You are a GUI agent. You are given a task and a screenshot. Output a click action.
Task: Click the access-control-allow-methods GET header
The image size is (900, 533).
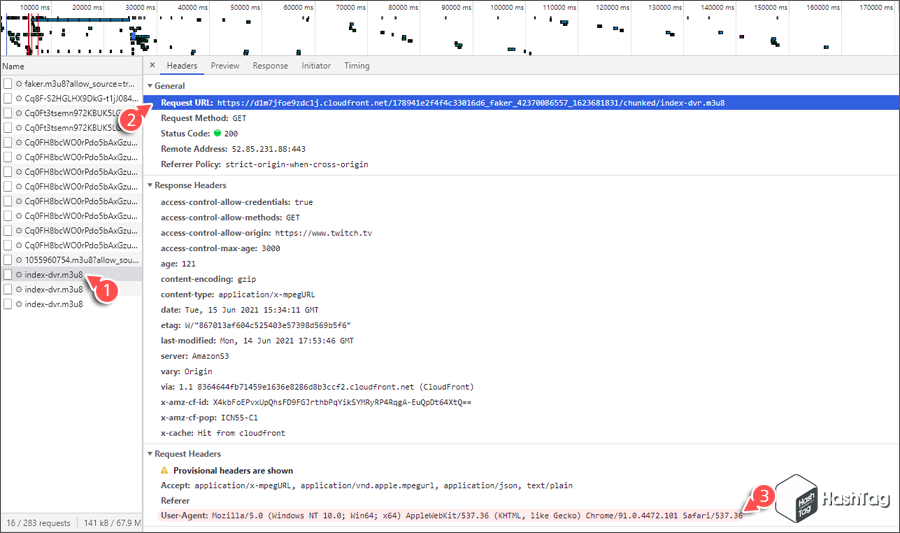(x=230, y=217)
